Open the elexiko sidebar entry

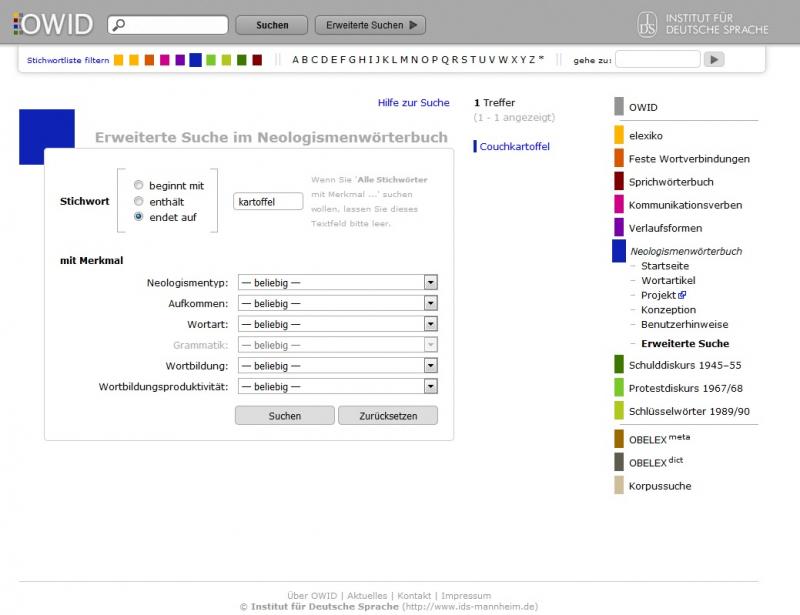[645, 136]
